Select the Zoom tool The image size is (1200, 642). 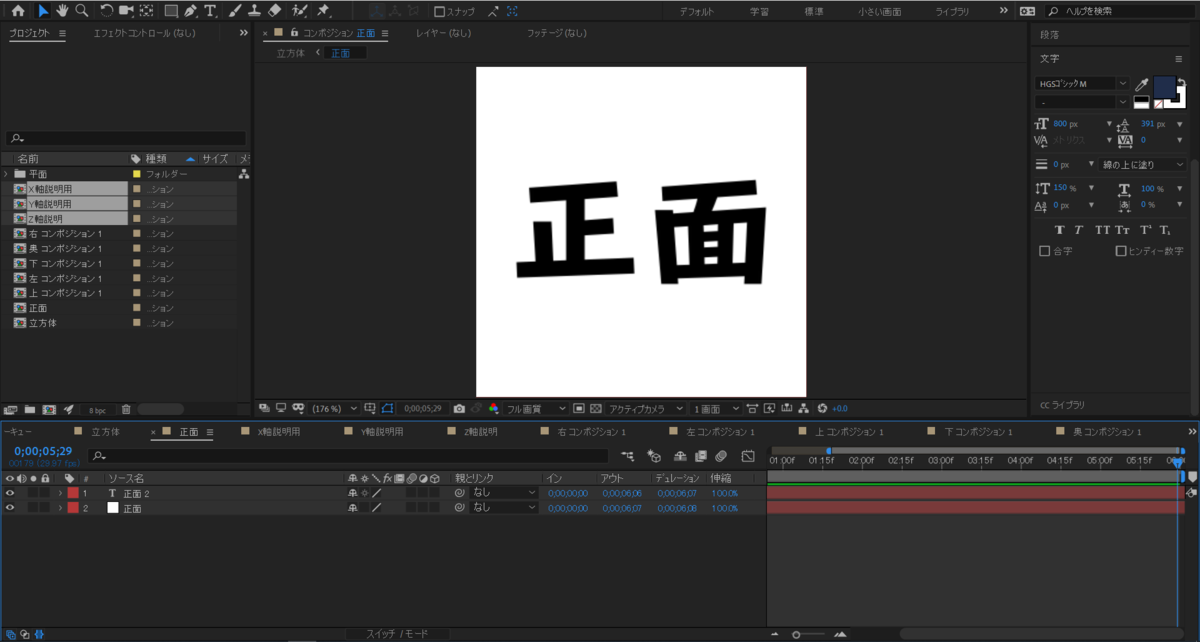tap(82, 11)
